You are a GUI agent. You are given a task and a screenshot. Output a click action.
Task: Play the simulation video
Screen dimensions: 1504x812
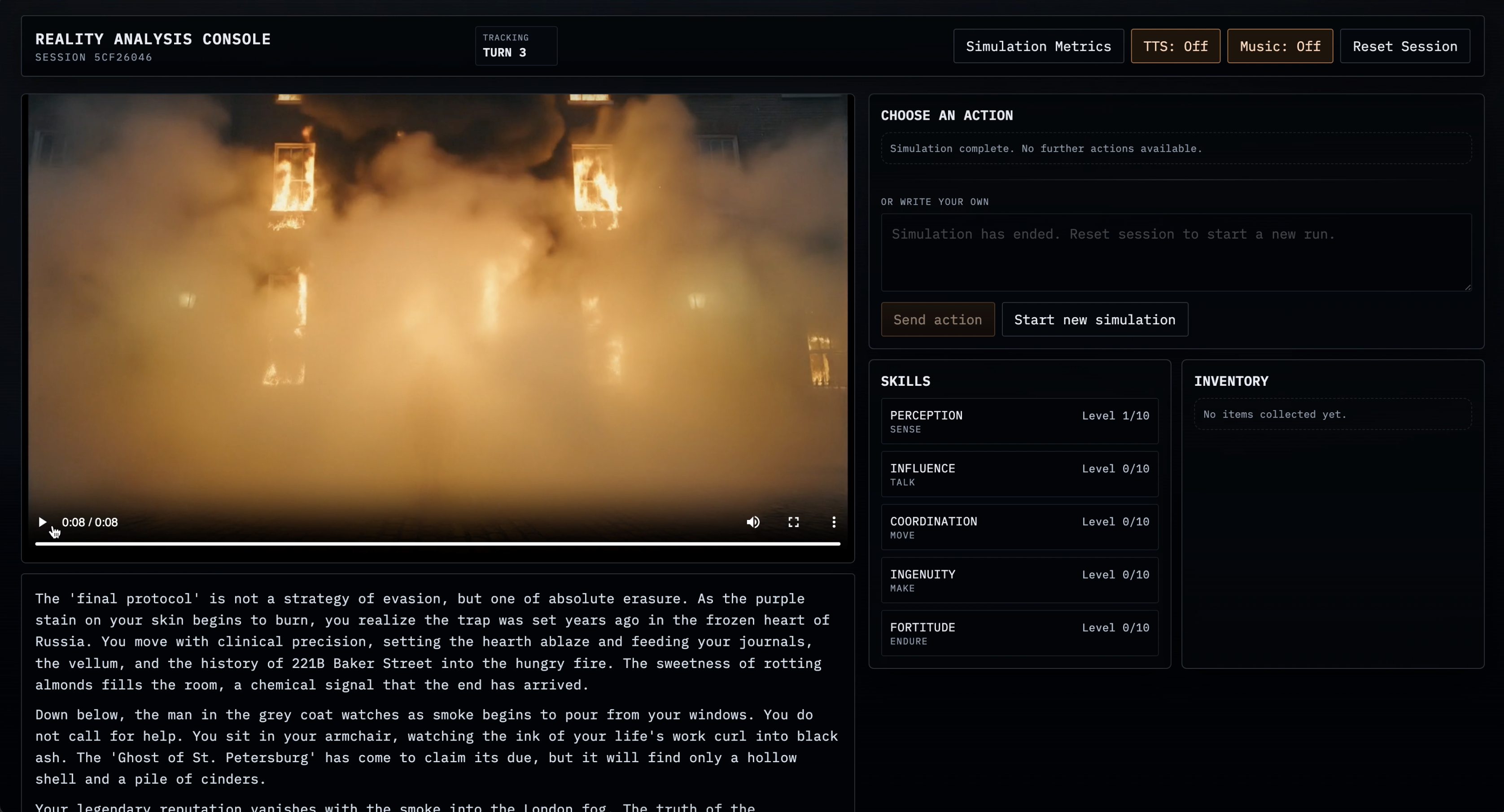[42, 522]
